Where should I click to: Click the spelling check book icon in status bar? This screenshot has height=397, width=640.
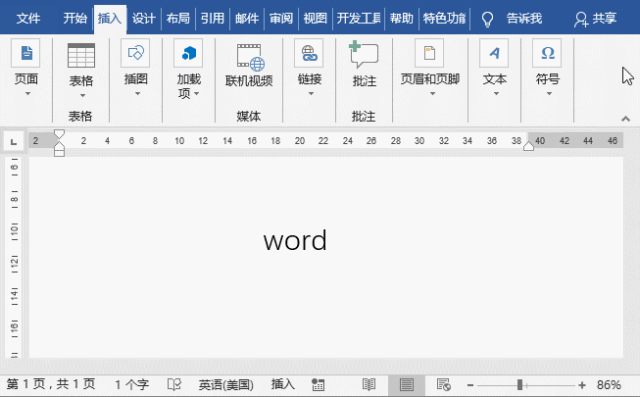[174, 384]
